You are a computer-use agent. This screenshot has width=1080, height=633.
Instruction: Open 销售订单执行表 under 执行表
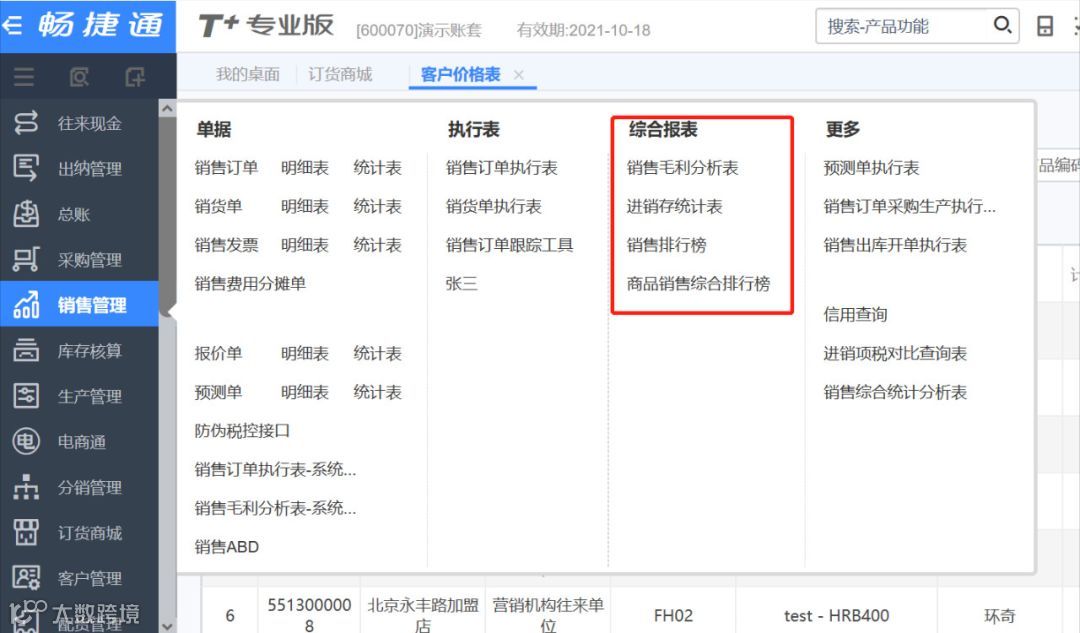tap(501, 168)
